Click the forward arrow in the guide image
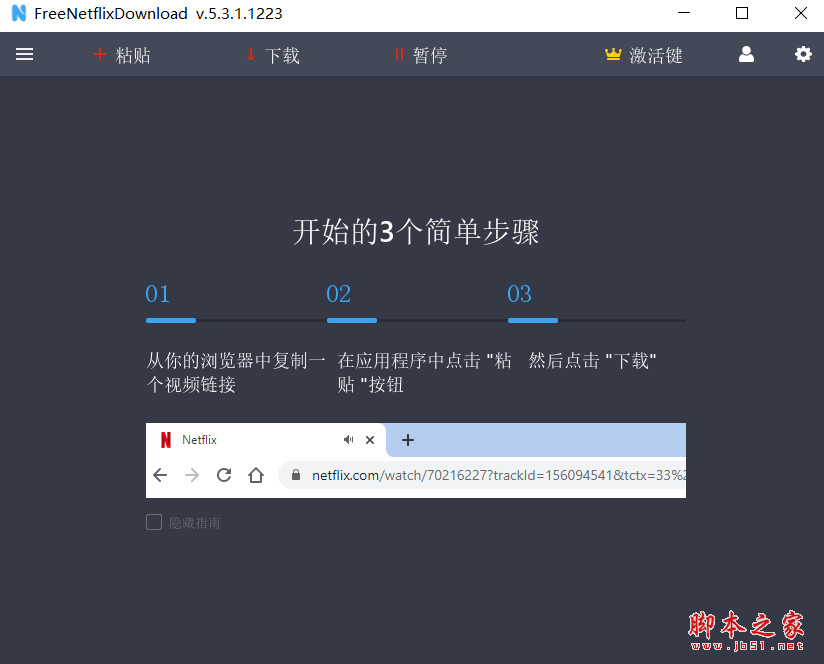The image size is (824, 664). point(192,475)
